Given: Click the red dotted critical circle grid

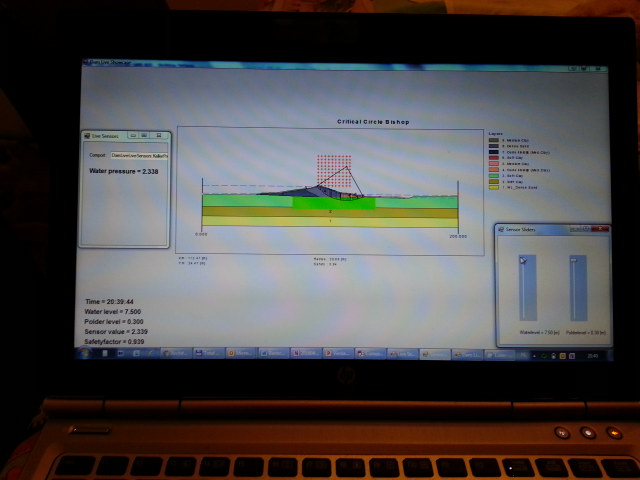Looking at the screenshot, I should click(x=335, y=166).
